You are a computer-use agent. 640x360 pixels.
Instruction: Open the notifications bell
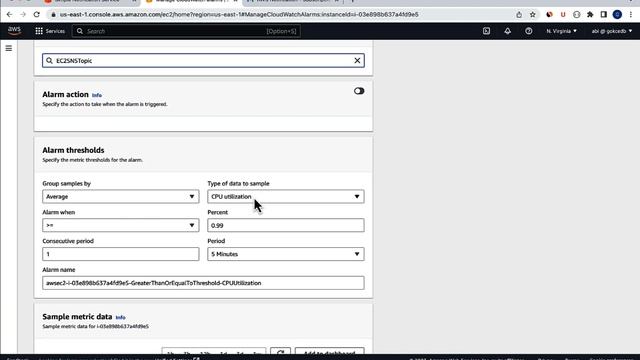click(x=507, y=31)
